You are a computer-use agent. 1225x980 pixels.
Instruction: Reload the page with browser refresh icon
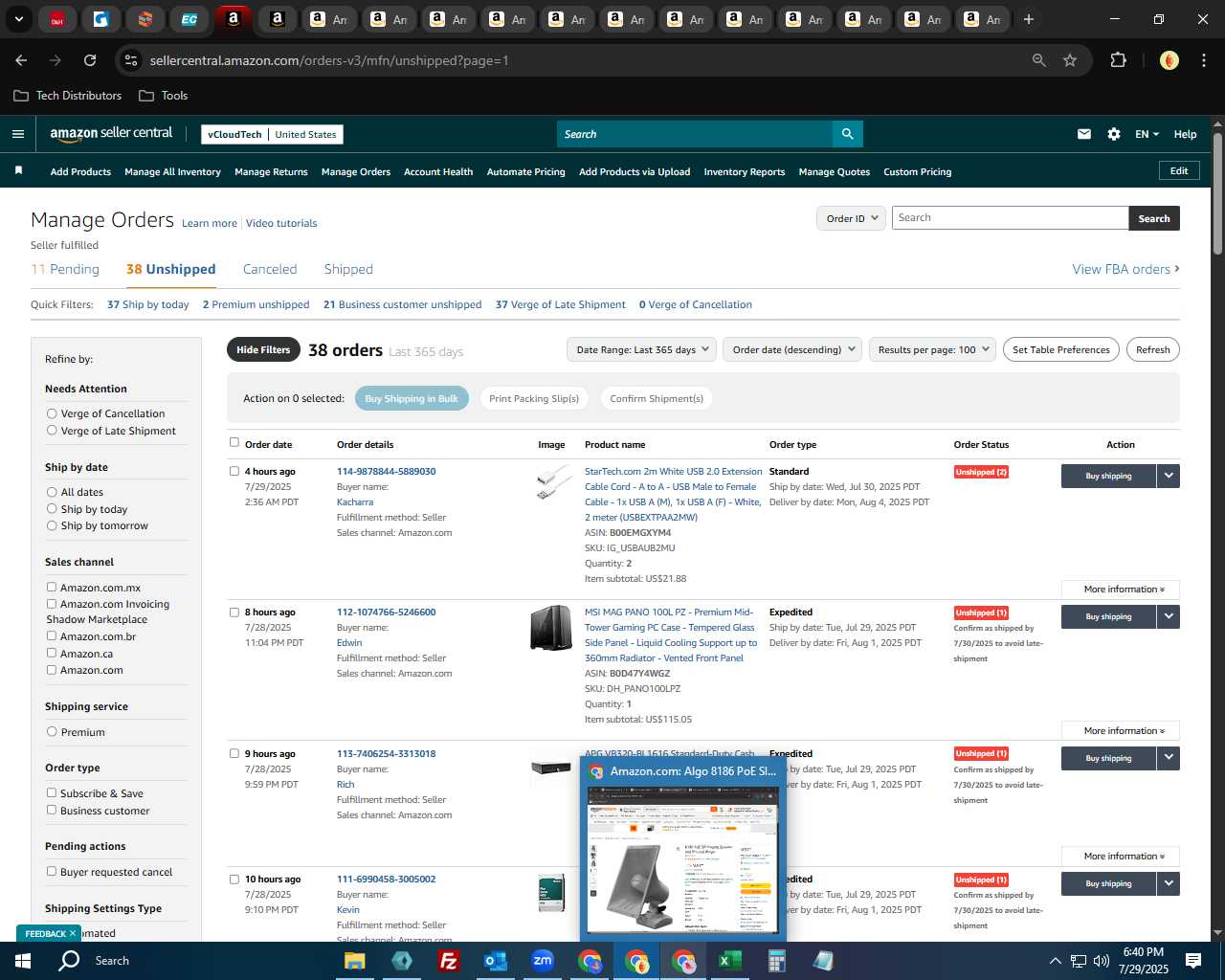(x=90, y=60)
